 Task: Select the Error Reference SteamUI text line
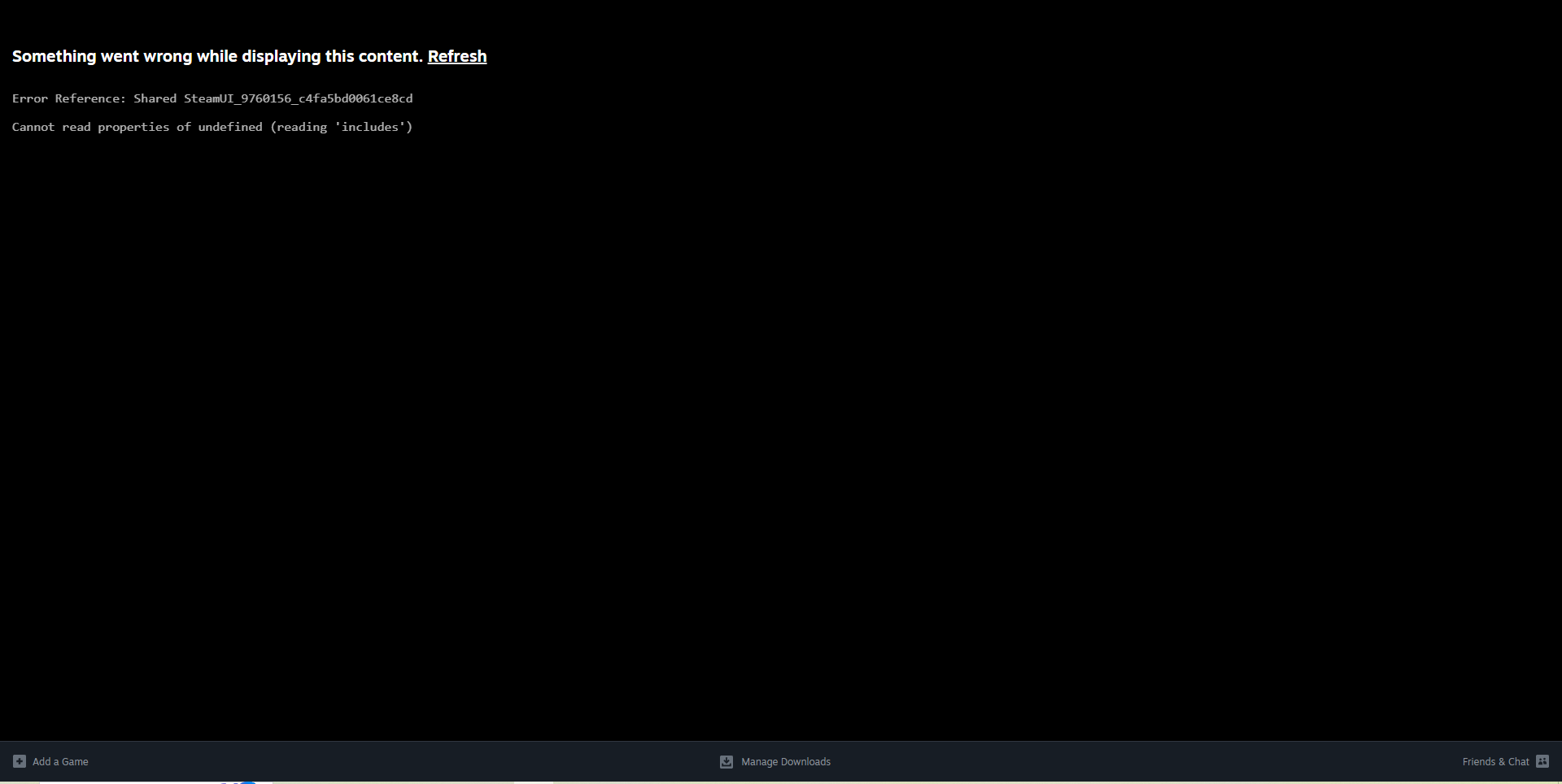pos(212,98)
